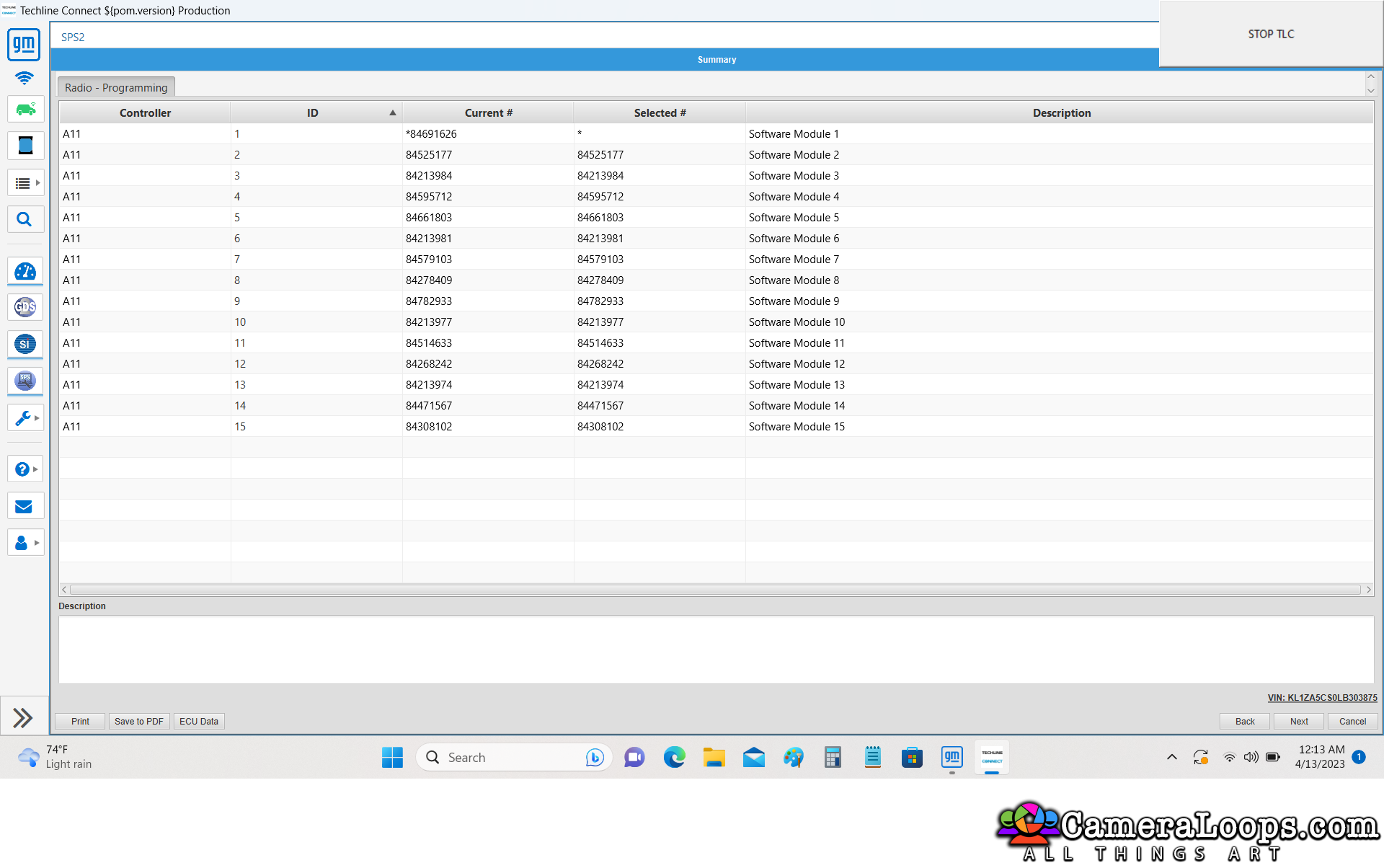The width and height of the screenshot is (1384, 868).
Task: Click the STOP TLC button
Action: point(1270,34)
